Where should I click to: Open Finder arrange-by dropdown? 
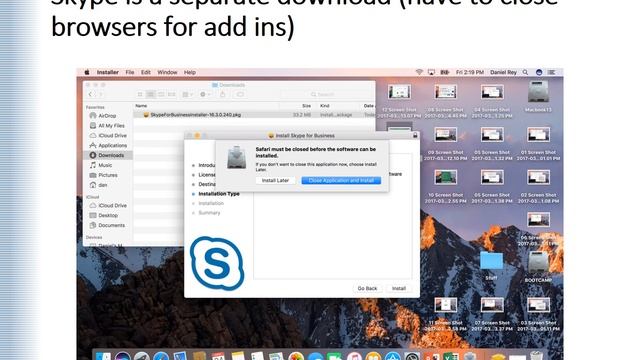187,94
